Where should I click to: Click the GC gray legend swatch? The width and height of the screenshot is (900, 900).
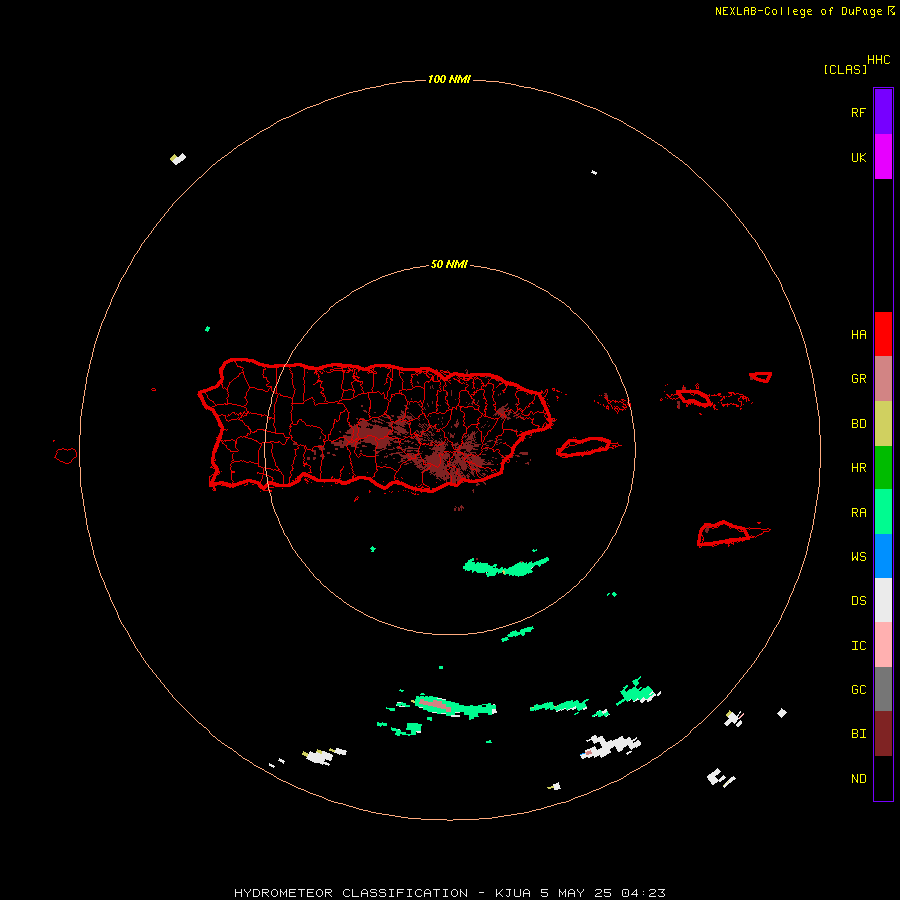pyautogui.click(x=883, y=689)
